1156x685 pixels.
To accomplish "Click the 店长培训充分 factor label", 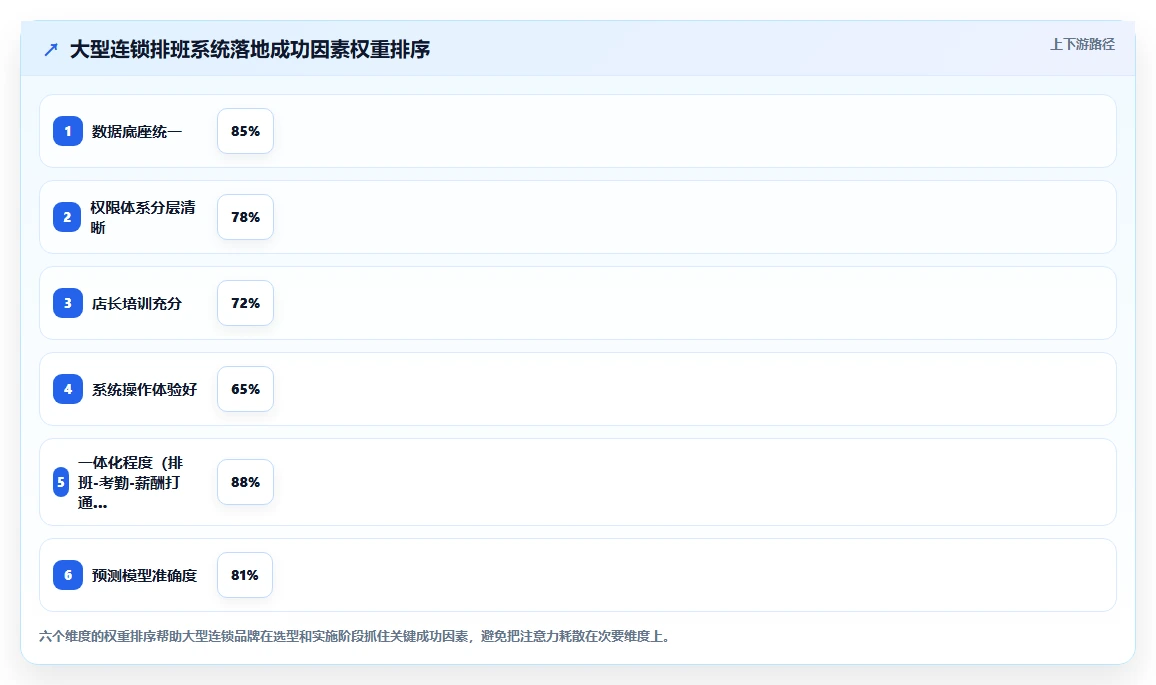I will point(136,304).
